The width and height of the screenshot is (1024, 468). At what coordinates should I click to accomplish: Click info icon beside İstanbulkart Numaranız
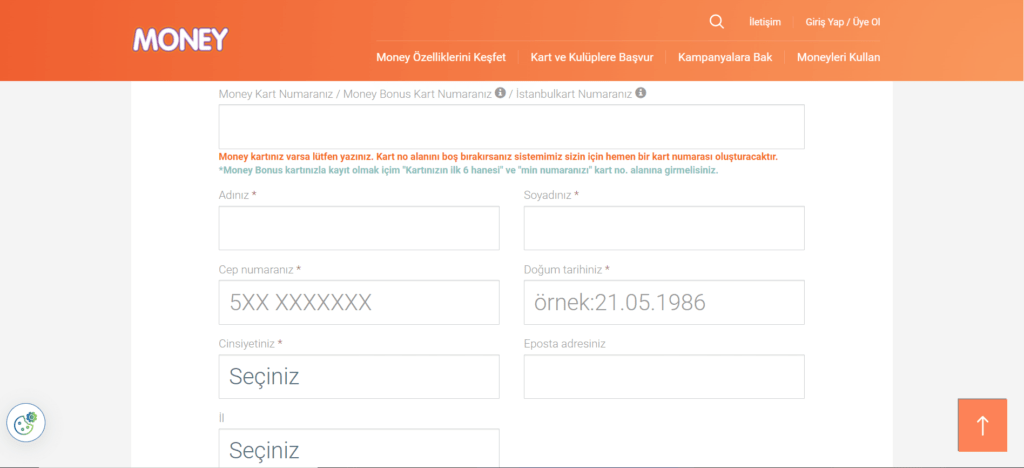coord(641,93)
